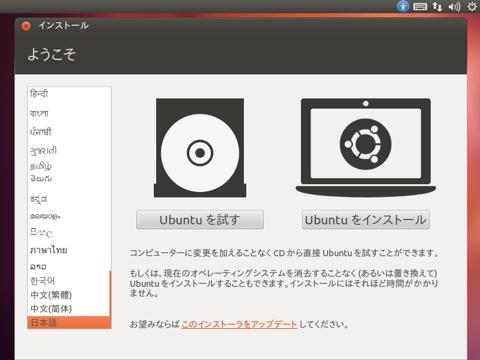Viewport: 480px width, 360px height.
Task: Select 中文(简体) in the language list
Action: tap(68, 309)
